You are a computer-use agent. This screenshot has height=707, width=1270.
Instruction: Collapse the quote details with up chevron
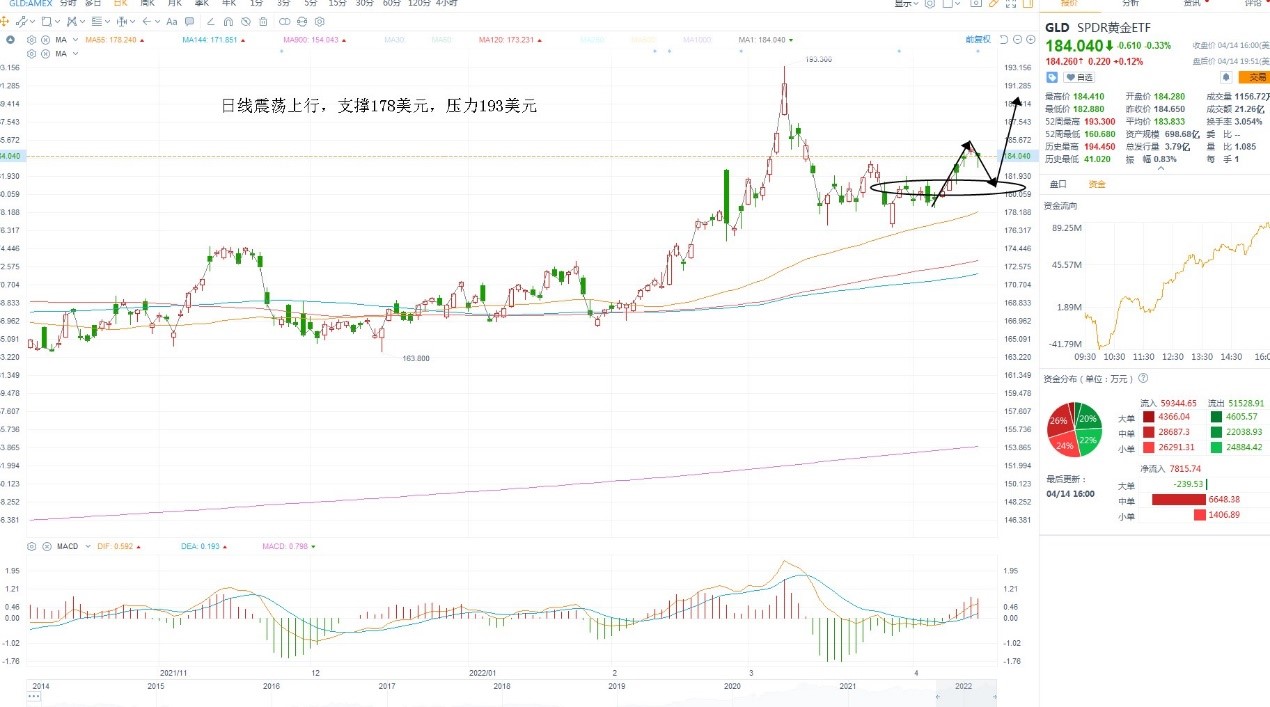(x=1159, y=168)
